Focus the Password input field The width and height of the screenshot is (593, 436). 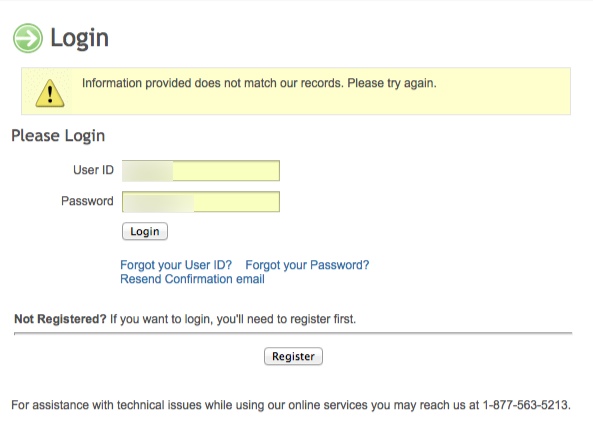pyautogui.click(x=201, y=202)
